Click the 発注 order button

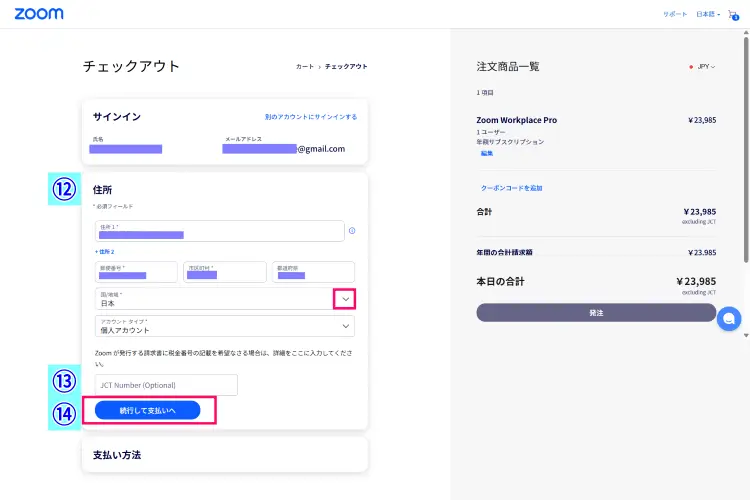596,312
